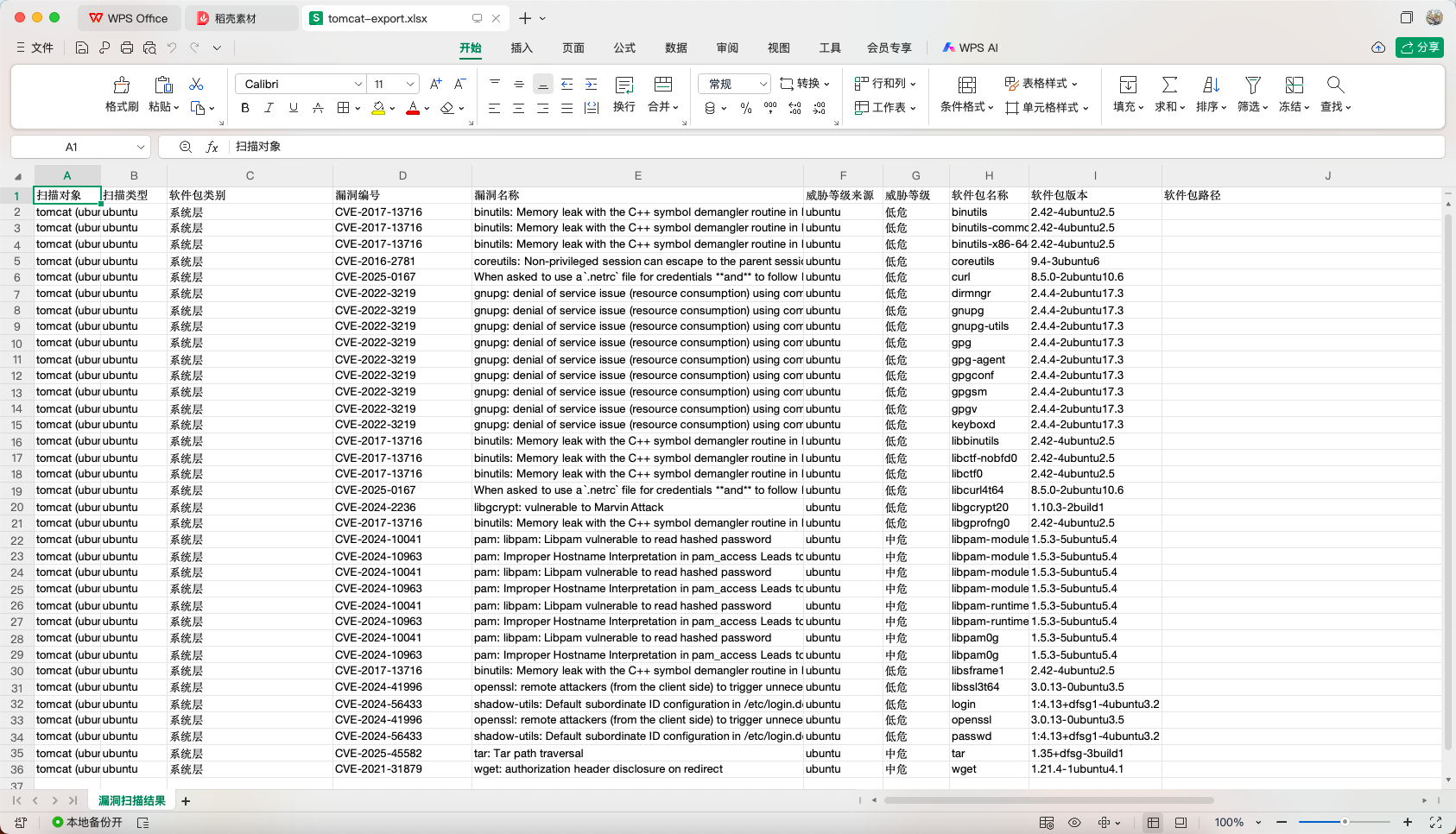
Task: Expand the 常规 number format dropdown
Action: tap(763, 84)
